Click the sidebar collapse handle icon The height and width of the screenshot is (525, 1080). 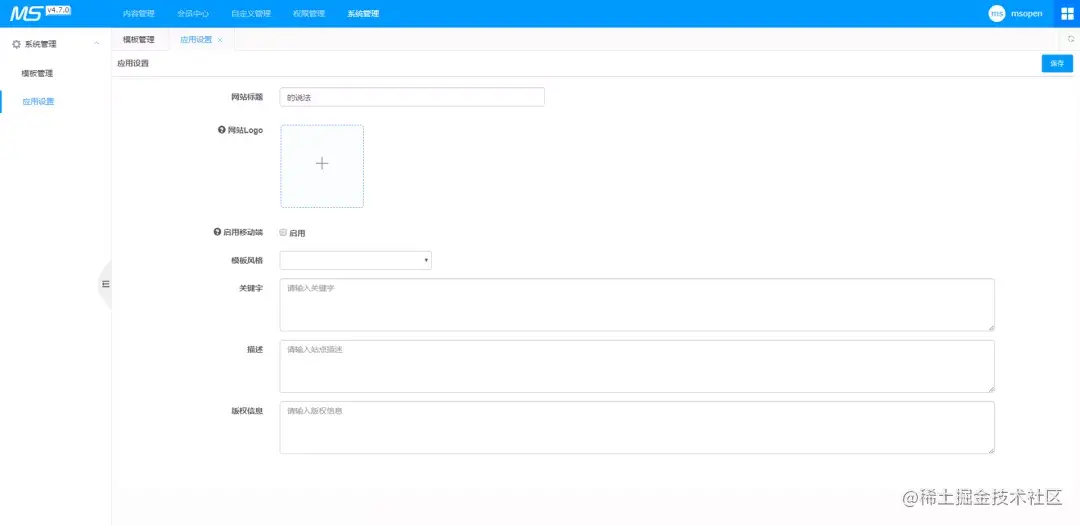(105, 283)
